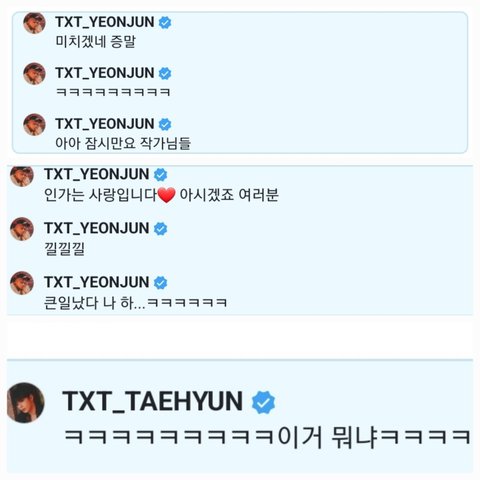Click TXT_TAEHYUN's profile picture
This screenshot has height=480, width=480.
(26, 402)
